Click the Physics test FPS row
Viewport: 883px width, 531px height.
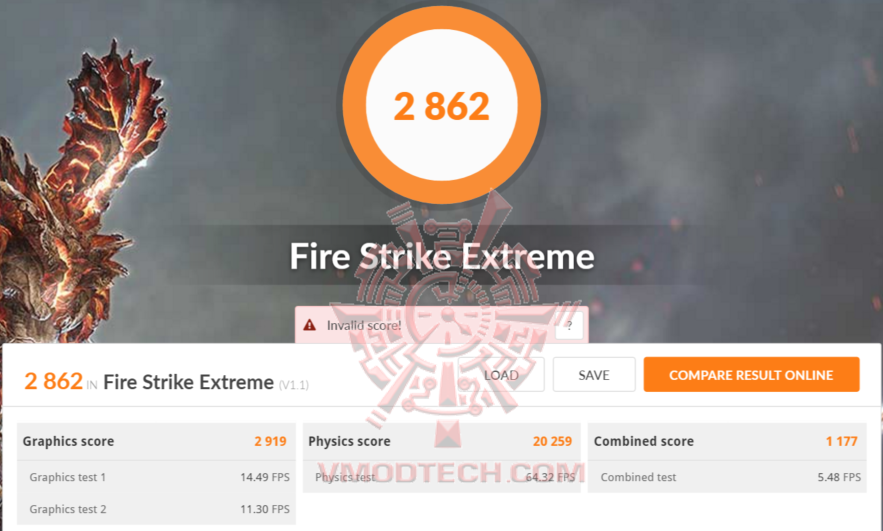(x=442, y=477)
